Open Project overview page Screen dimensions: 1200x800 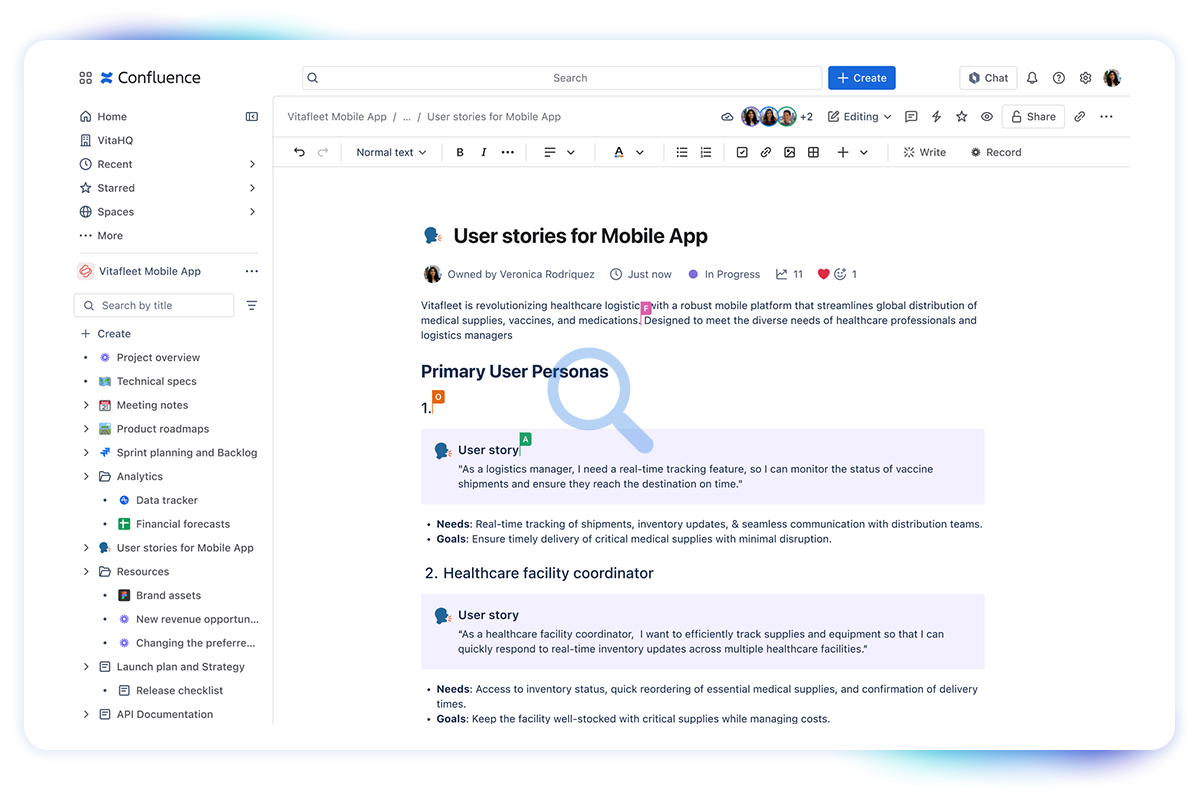158,358
